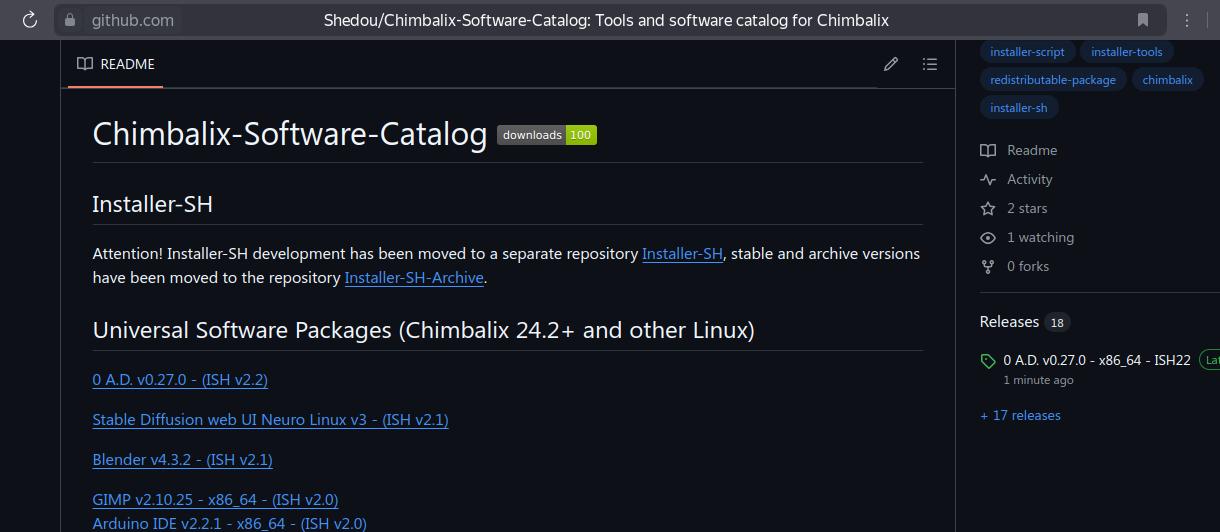The width and height of the screenshot is (1220, 532).
Task: Click the redistributable-package topic tag
Action: pos(1053,80)
